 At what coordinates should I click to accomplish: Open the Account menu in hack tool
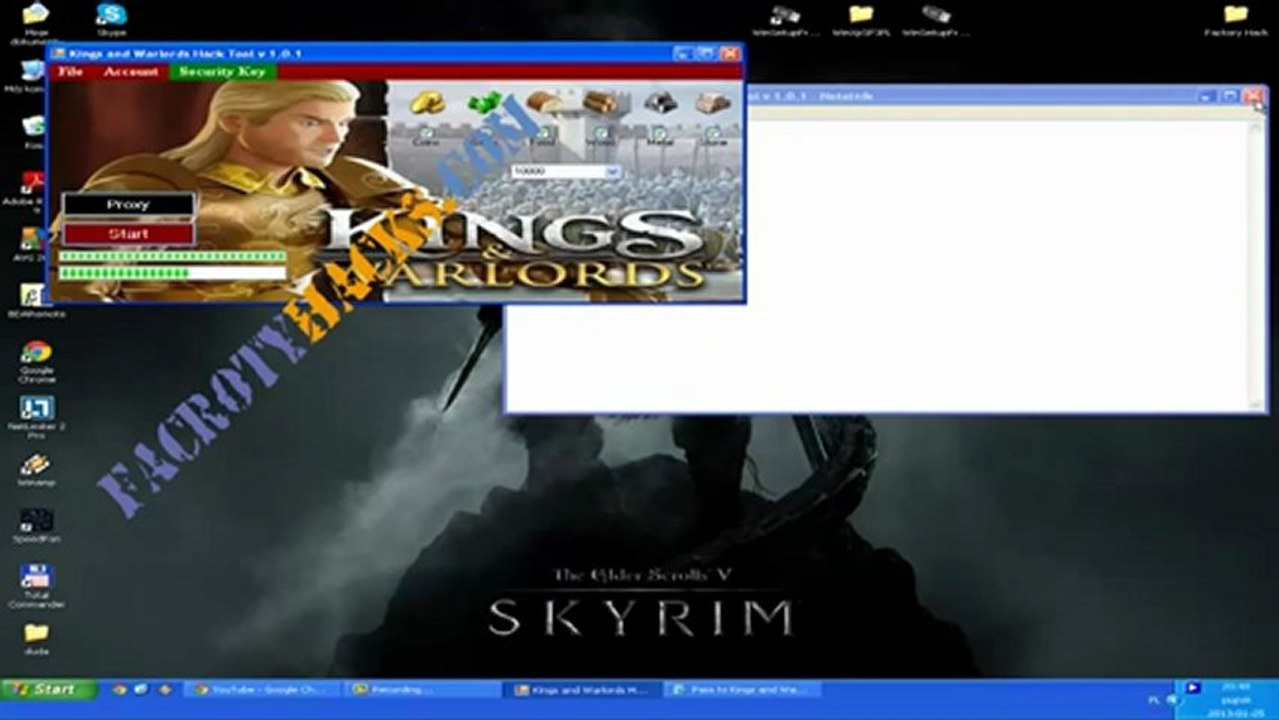coord(131,72)
